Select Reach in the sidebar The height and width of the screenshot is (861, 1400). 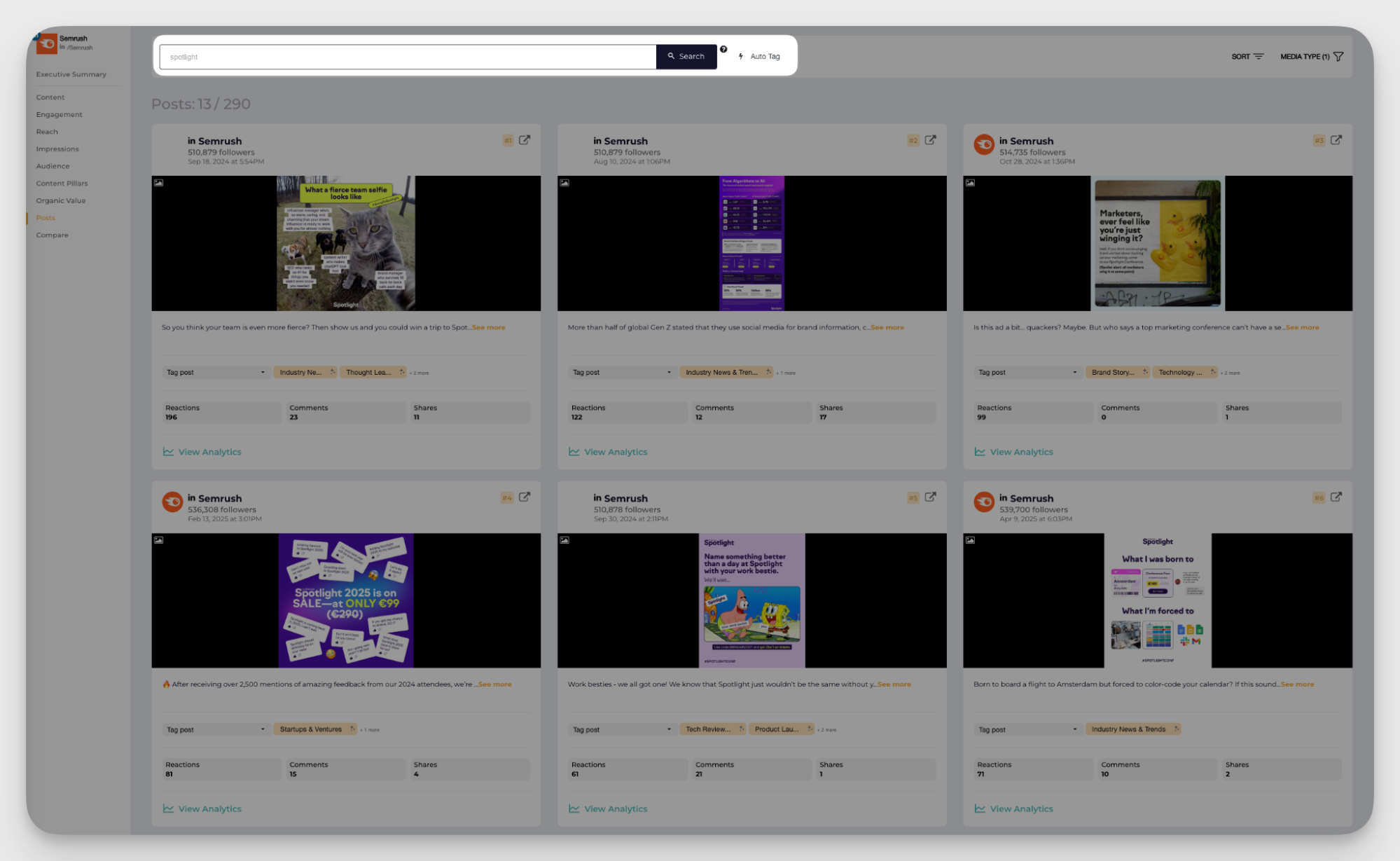point(47,132)
